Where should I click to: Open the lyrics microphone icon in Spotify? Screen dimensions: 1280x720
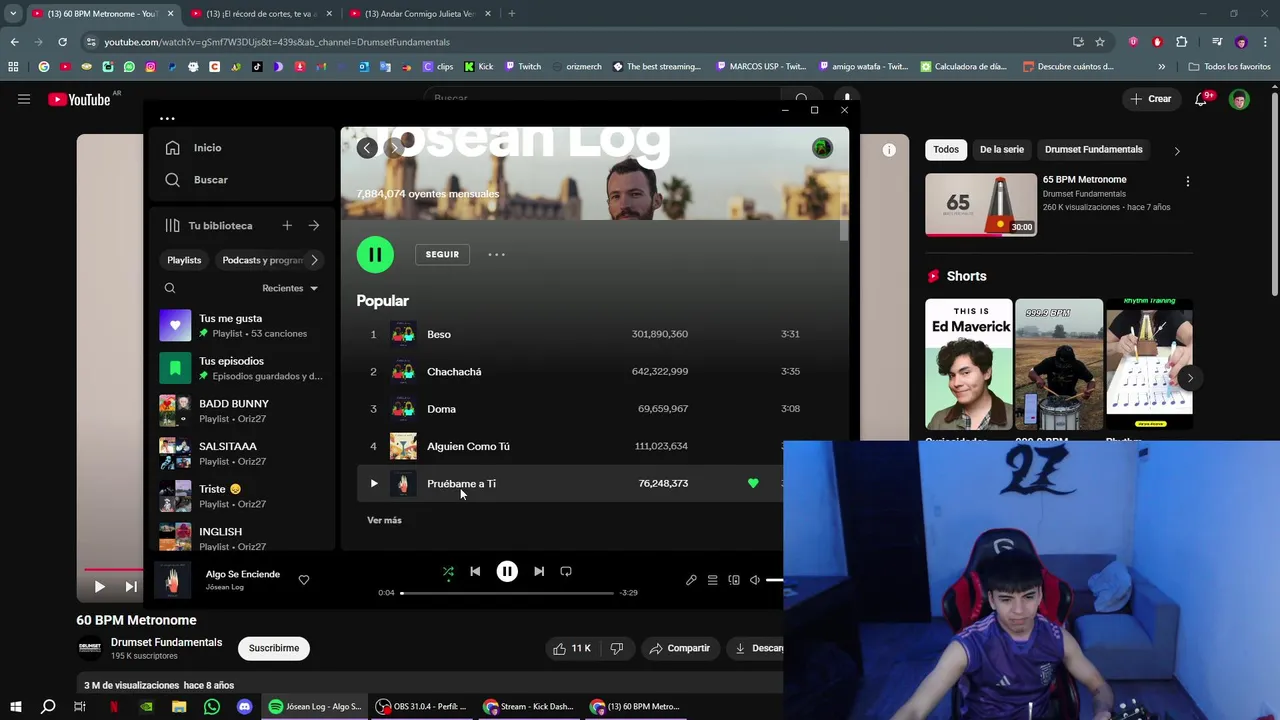[x=691, y=580]
